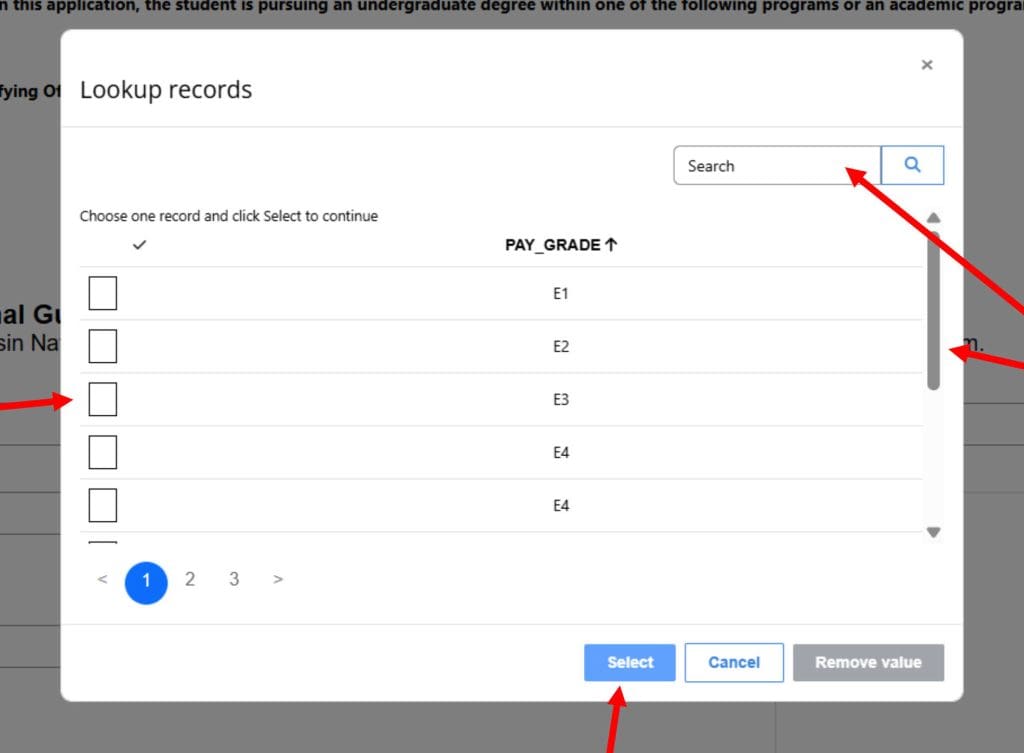Viewport: 1024px width, 753px height.
Task: Cancel the record lookup
Action: (734, 662)
